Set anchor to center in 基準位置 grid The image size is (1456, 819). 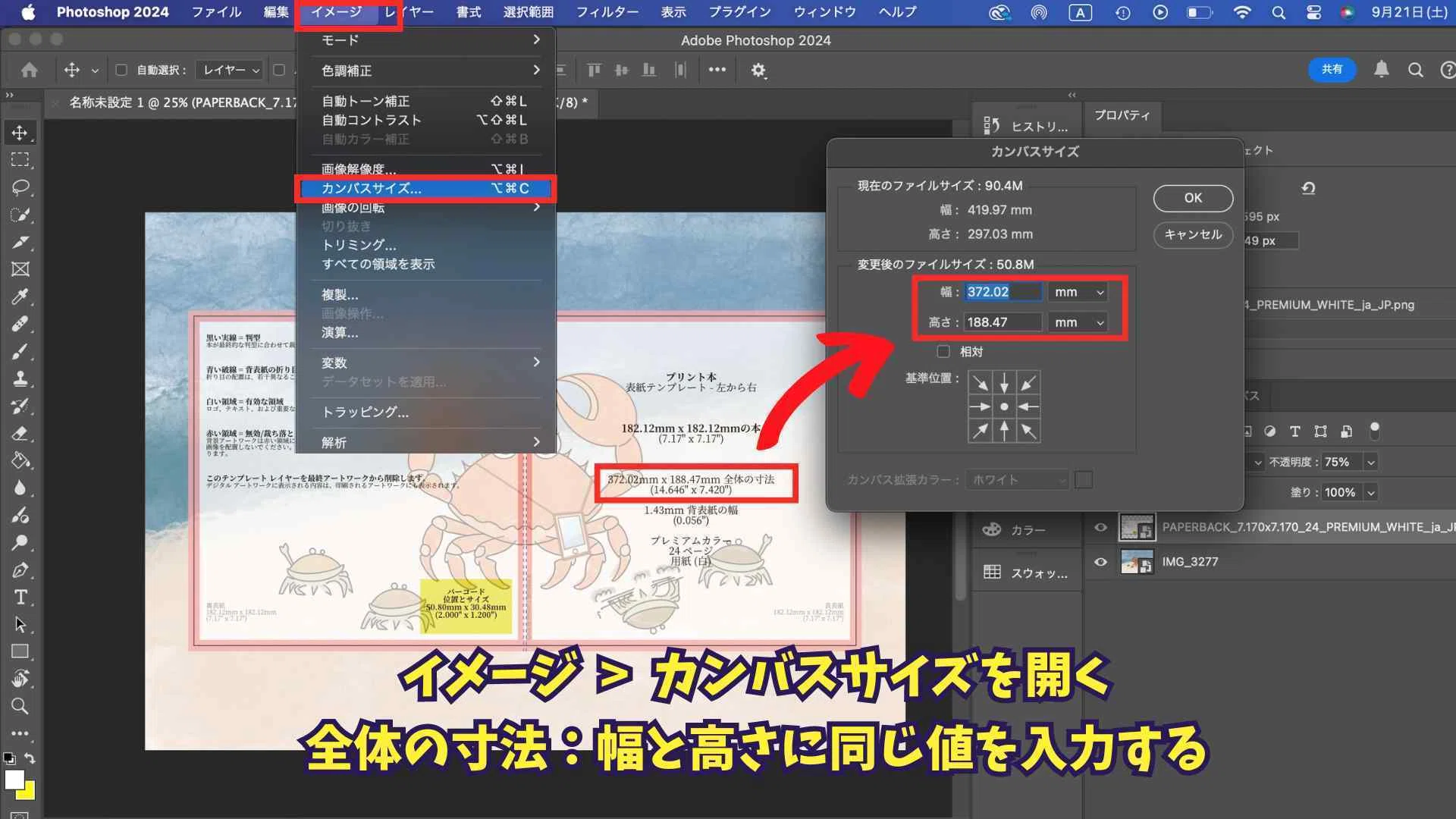pos(1004,407)
